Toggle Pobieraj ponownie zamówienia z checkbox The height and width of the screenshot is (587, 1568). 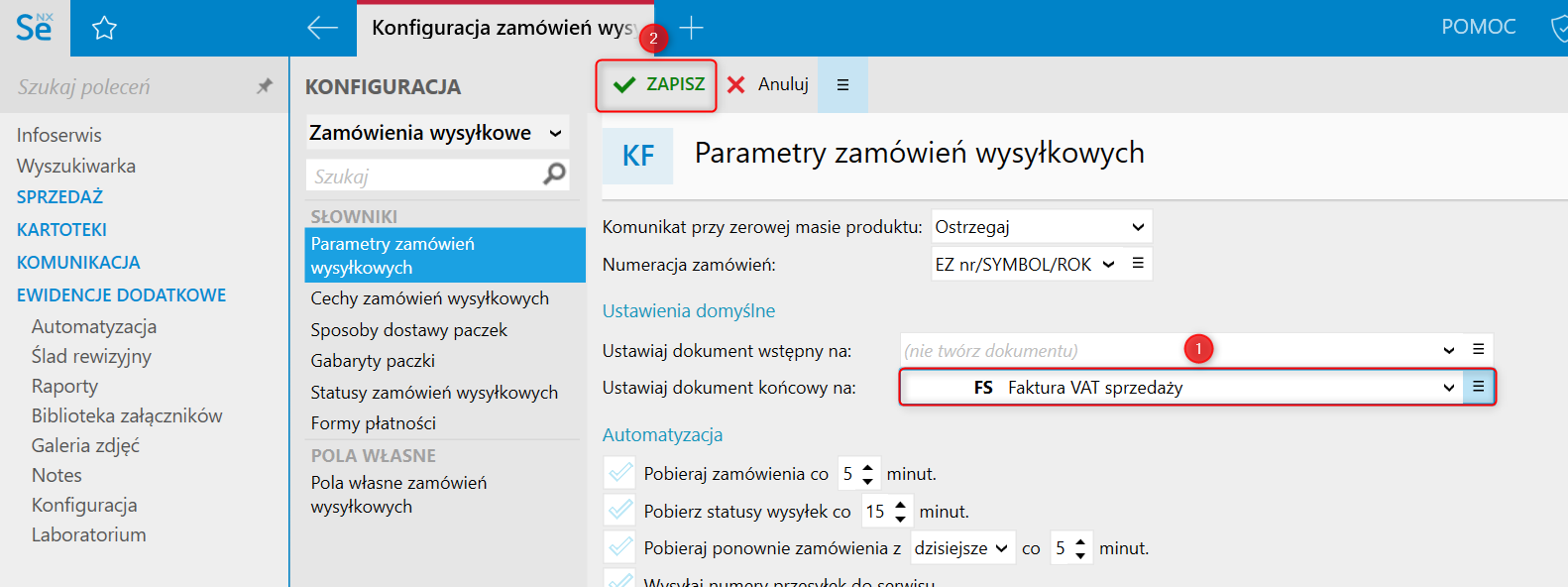tap(620, 547)
